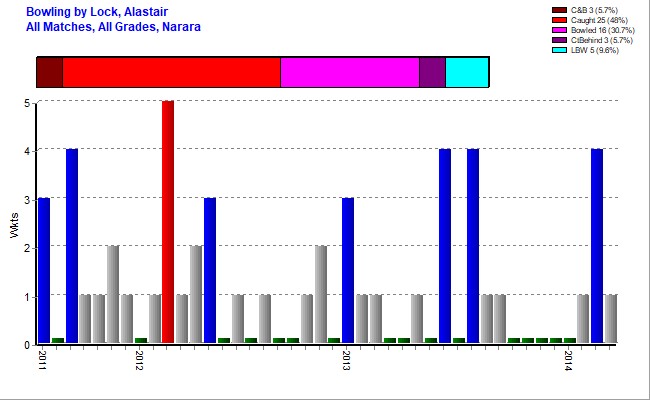Screen dimensions: 650x400
Task: Click the "2014" x-axis label
Action: [x=568, y=360]
